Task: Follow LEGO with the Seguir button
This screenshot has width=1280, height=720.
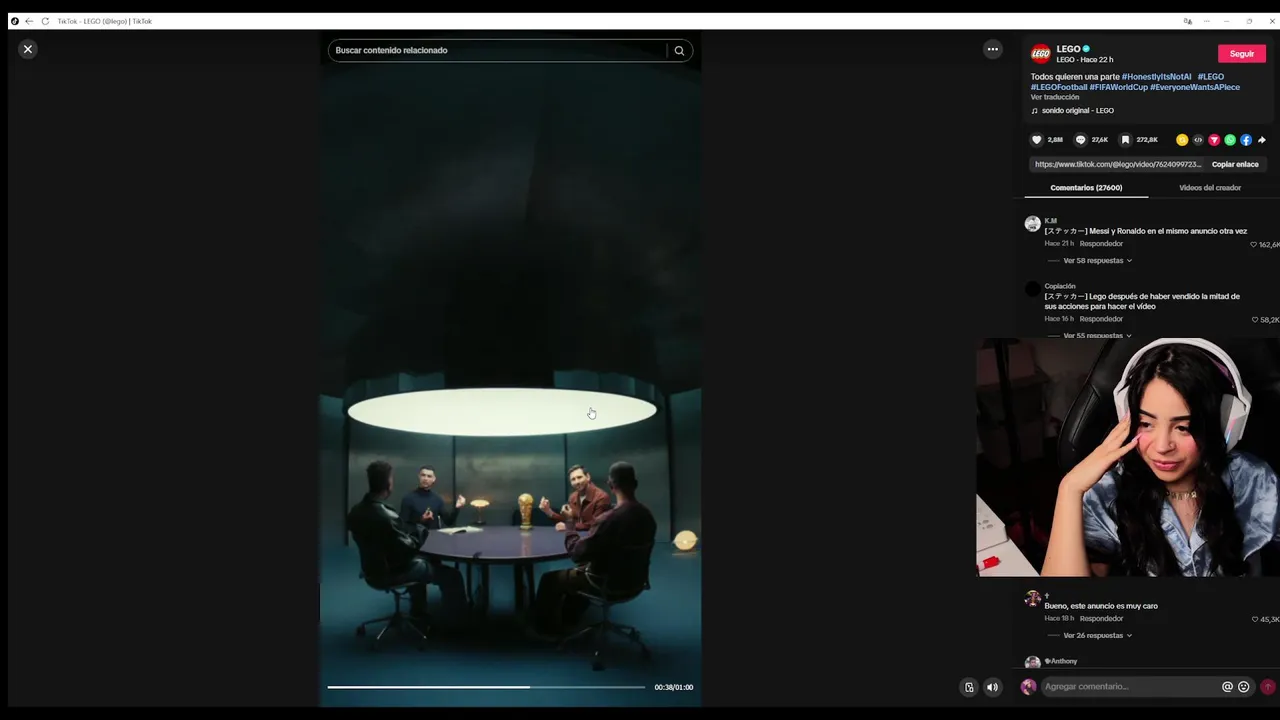Action: click(x=1242, y=54)
